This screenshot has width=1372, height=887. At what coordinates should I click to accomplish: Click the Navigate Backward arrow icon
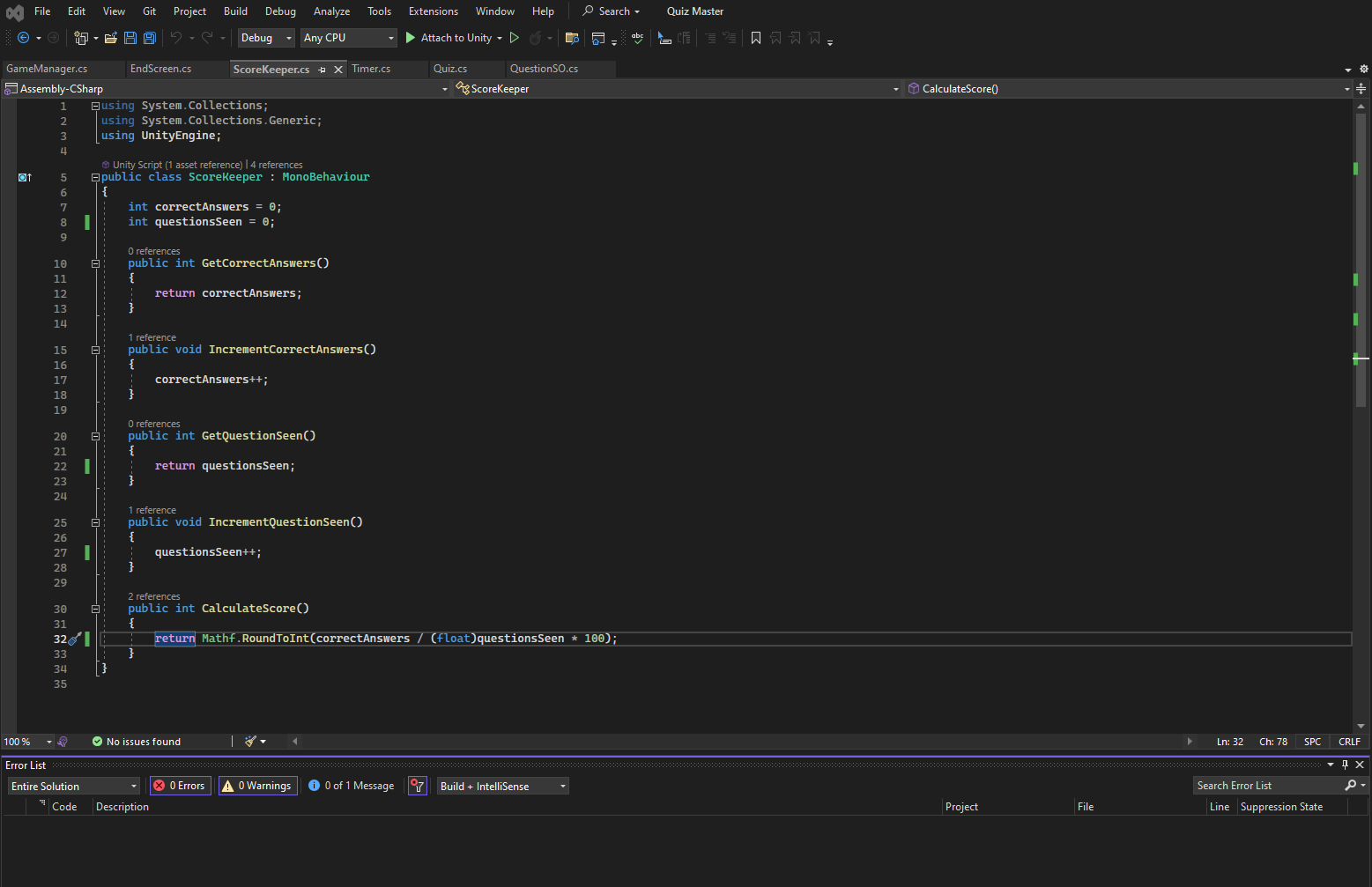(x=24, y=38)
